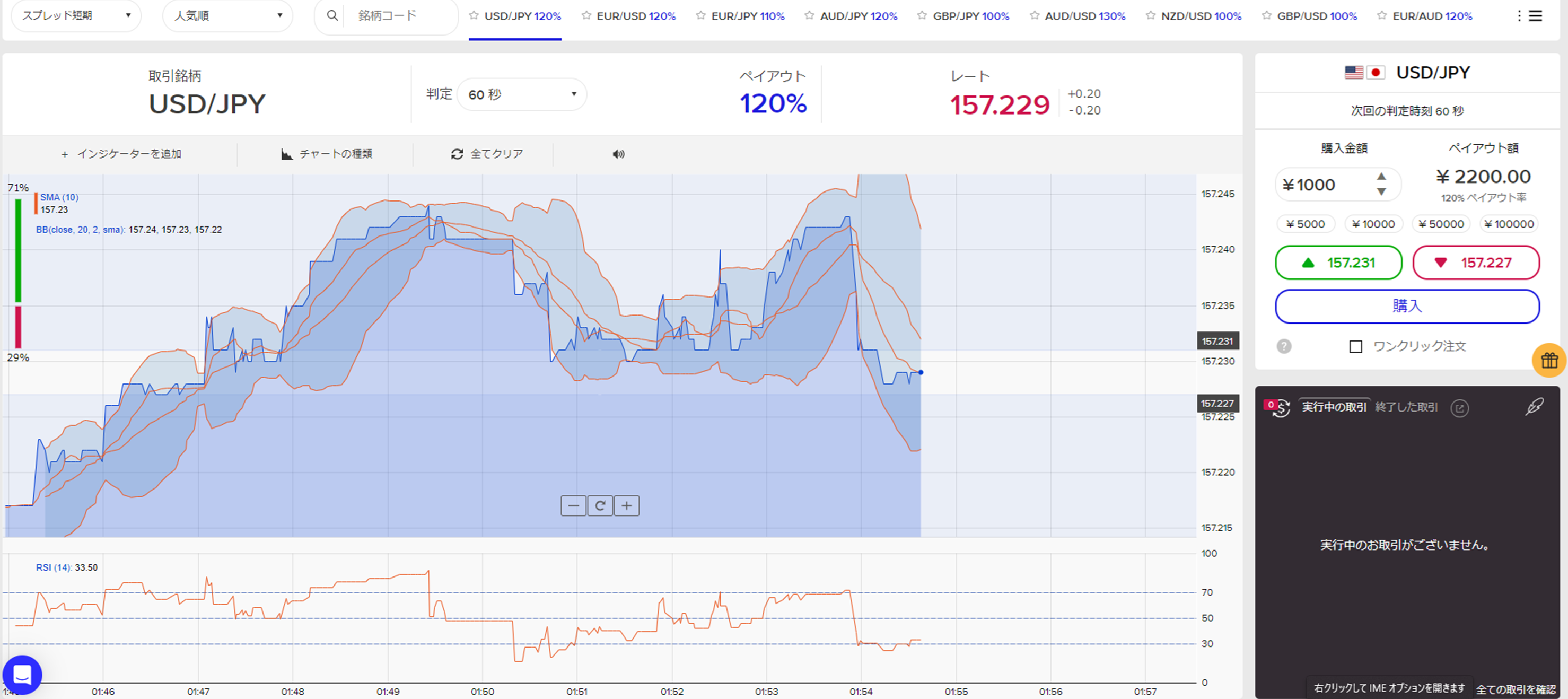1568x699 pixels.
Task: Click the 01:50 time axis label
Action: click(482, 692)
